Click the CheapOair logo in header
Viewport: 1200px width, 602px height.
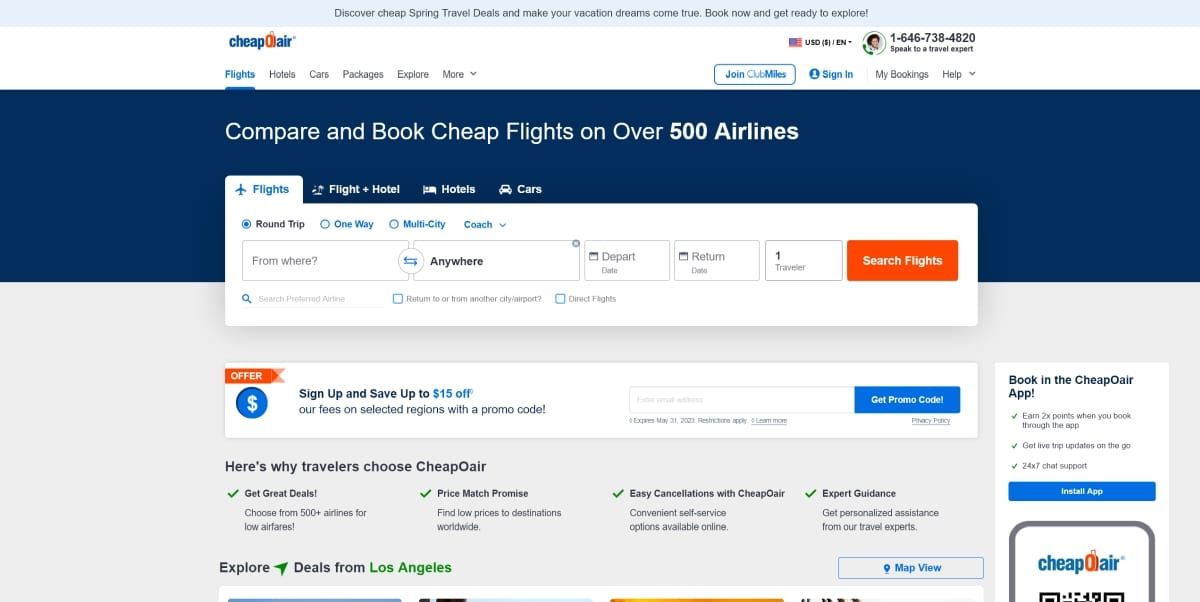[x=262, y=42]
